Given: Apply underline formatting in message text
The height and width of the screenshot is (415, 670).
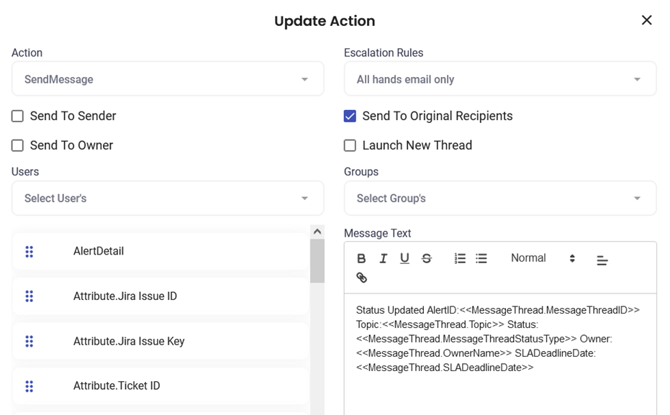Looking at the screenshot, I should tap(404, 259).
